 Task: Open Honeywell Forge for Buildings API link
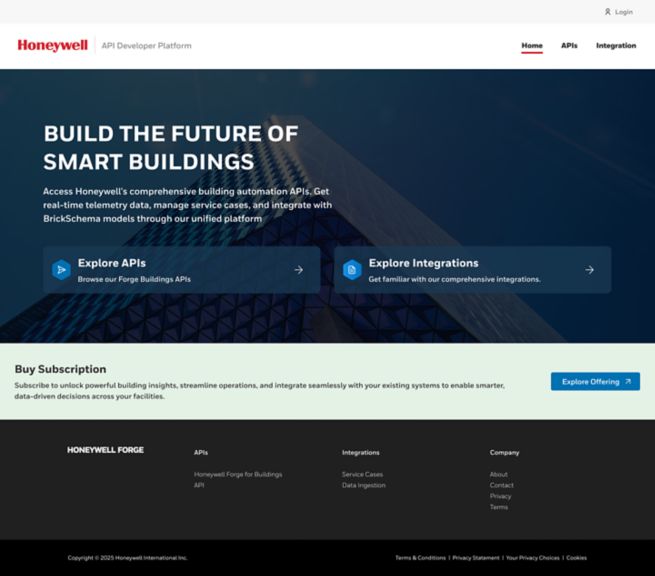(x=238, y=480)
